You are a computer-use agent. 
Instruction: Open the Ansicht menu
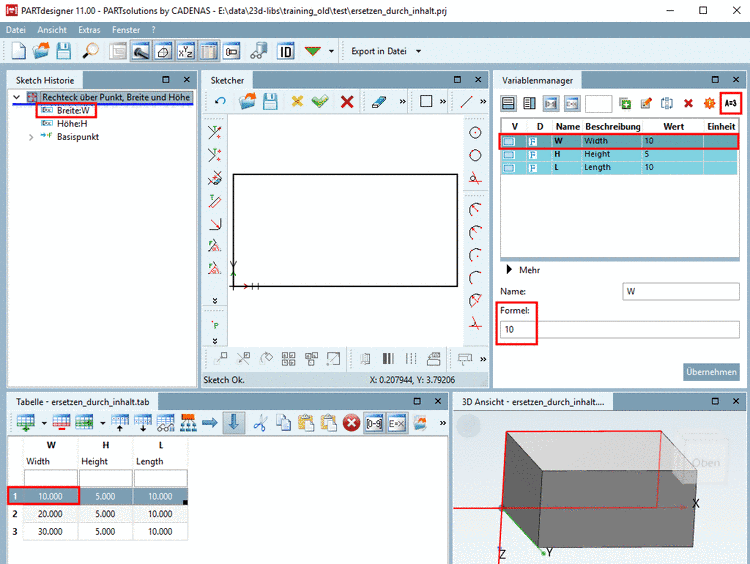click(52, 30)
